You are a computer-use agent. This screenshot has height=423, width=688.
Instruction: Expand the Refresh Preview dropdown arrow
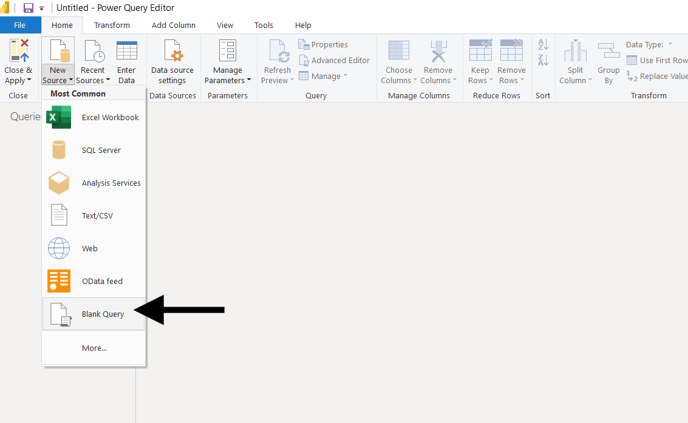pos(292,80)
